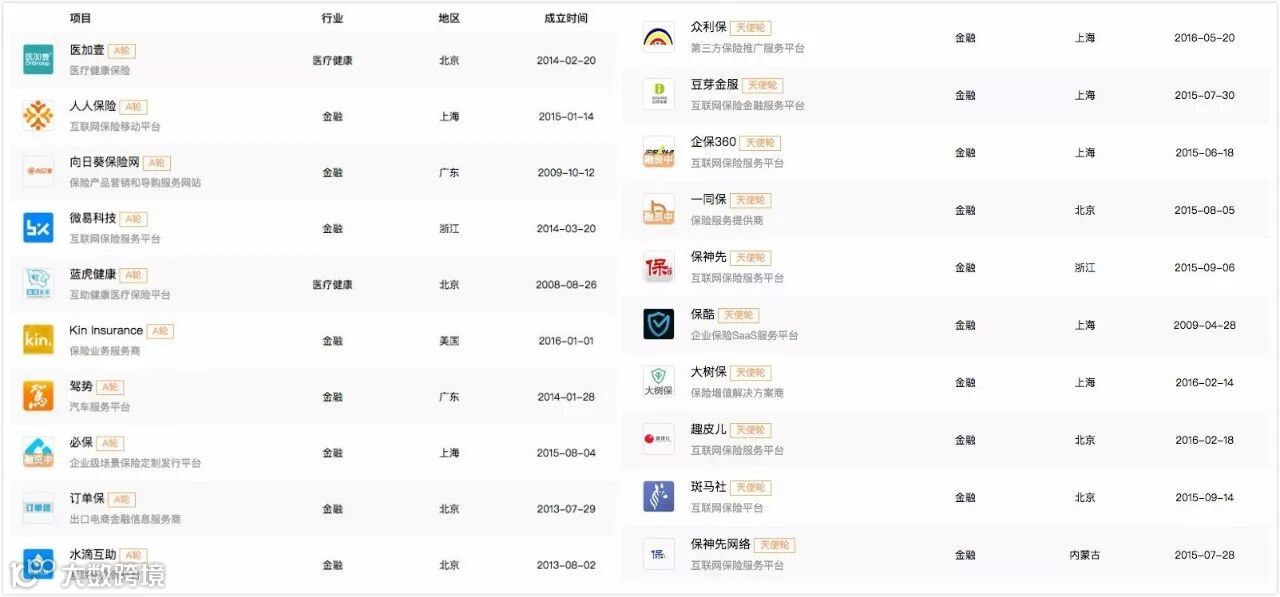This screenshot has width=1280, height=597.
Task: Click the 向日葵保险网 logo
Action: pyautogui.click(x=38, y=172)
